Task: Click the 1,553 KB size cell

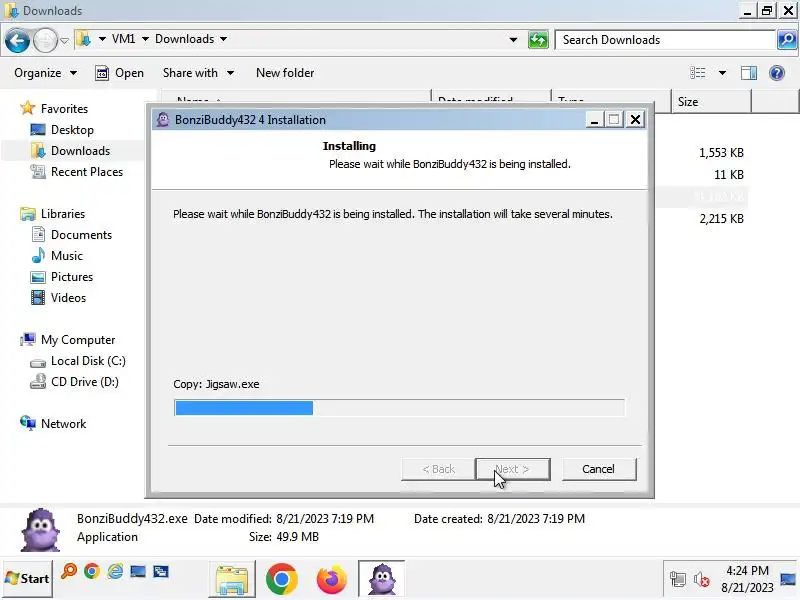Action: [x=721, y=153]
